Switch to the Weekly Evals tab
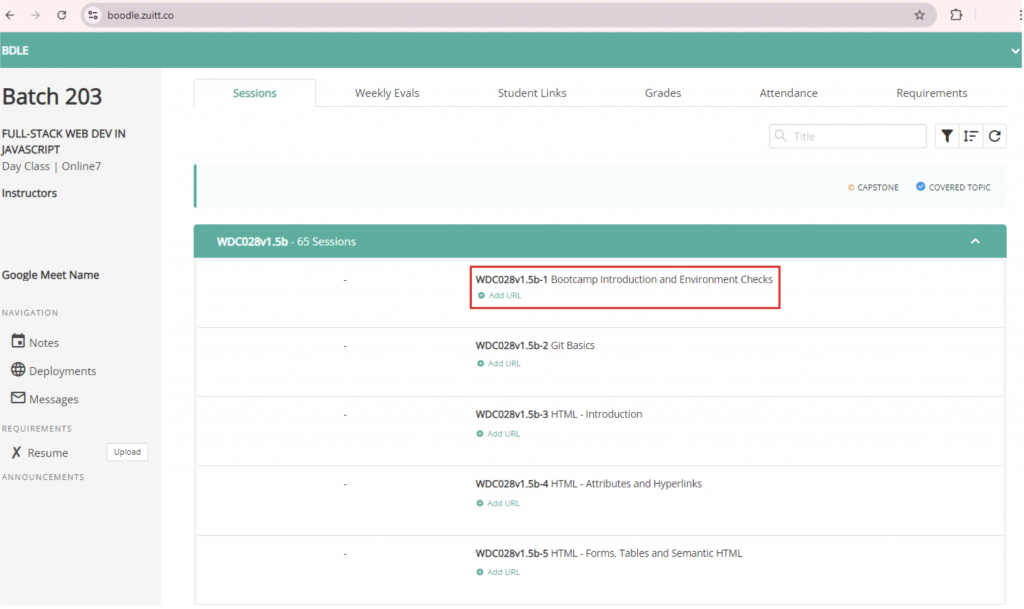The width and height of the screenshot is (1024, 609). [x=387, y=93]
